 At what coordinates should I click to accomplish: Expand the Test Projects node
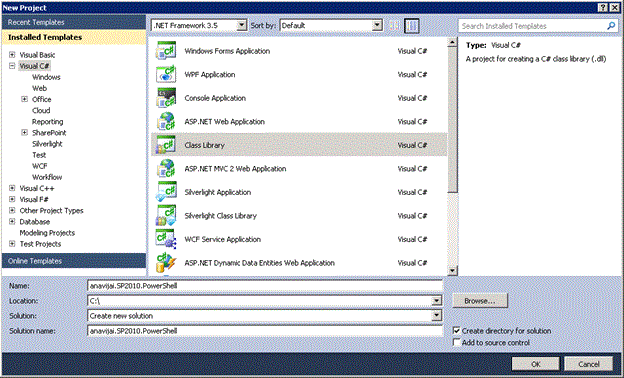(x=12, y=244)
